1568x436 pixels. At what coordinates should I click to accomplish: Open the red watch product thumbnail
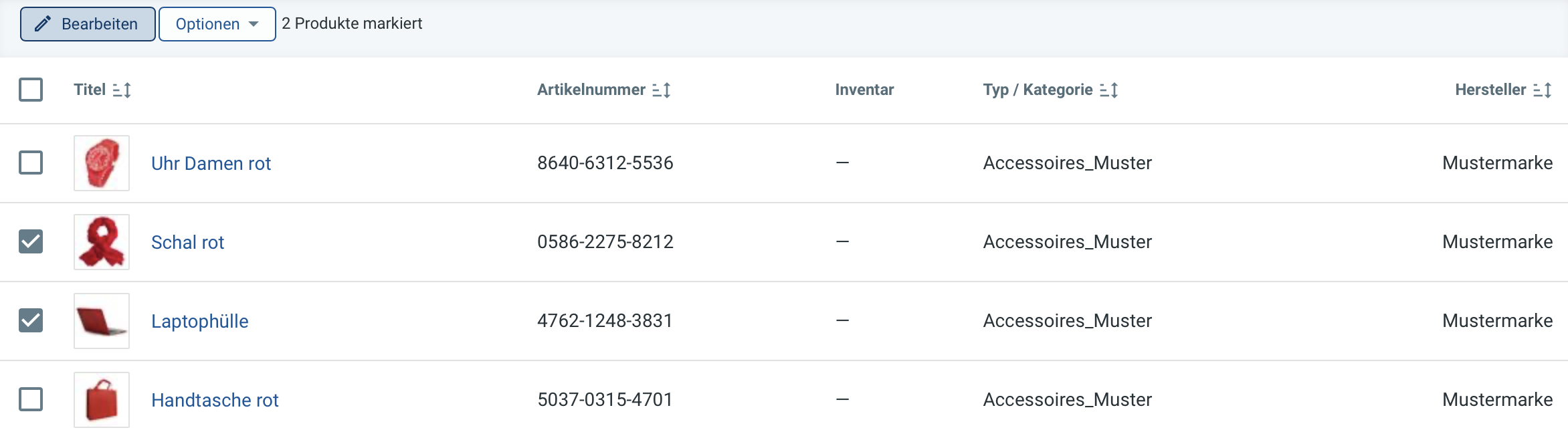point(102,163)
